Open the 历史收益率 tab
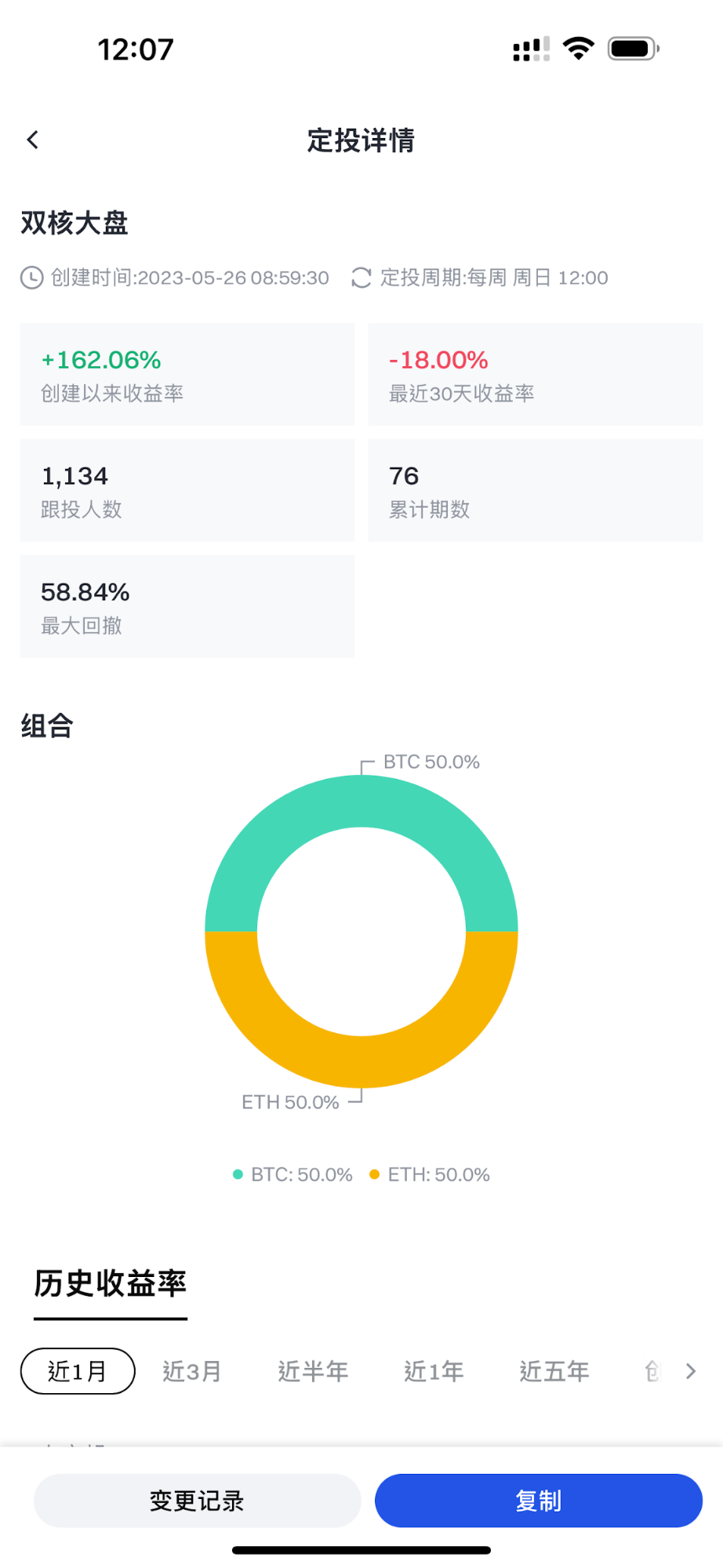This screenshot has height=1568, width=723. click(x=110, y=1284)
